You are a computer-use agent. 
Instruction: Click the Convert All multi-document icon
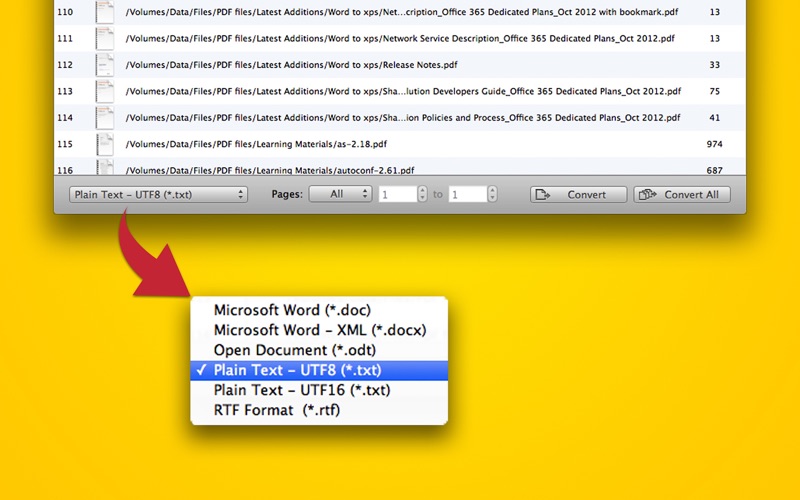click(647, 194)
